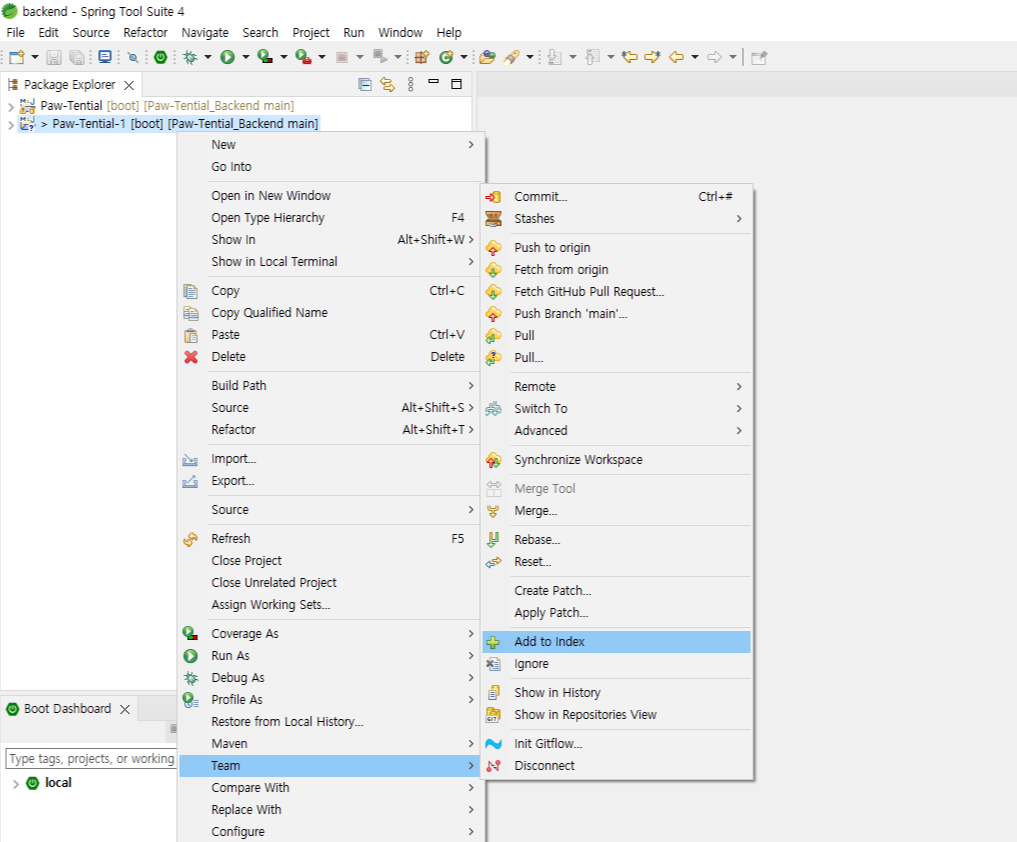This screenshot has width=1017, height=842.
Task: Open the Stashes submenu
Action: click(x=616, y=219)
